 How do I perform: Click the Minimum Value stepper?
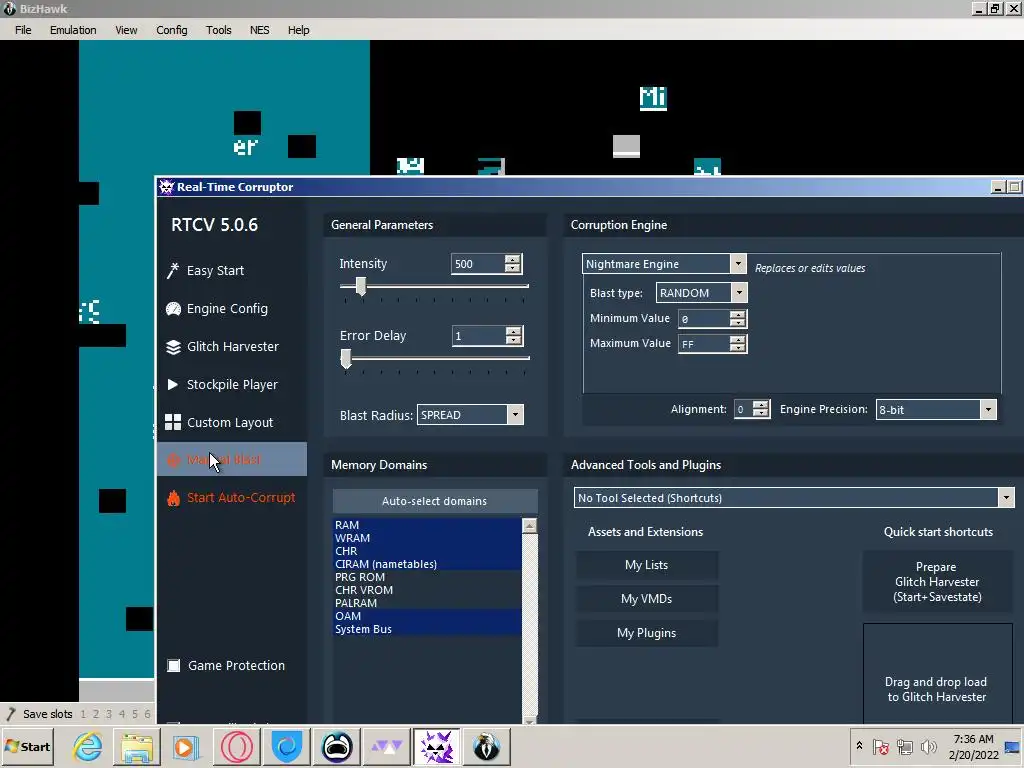coord(738,319)
